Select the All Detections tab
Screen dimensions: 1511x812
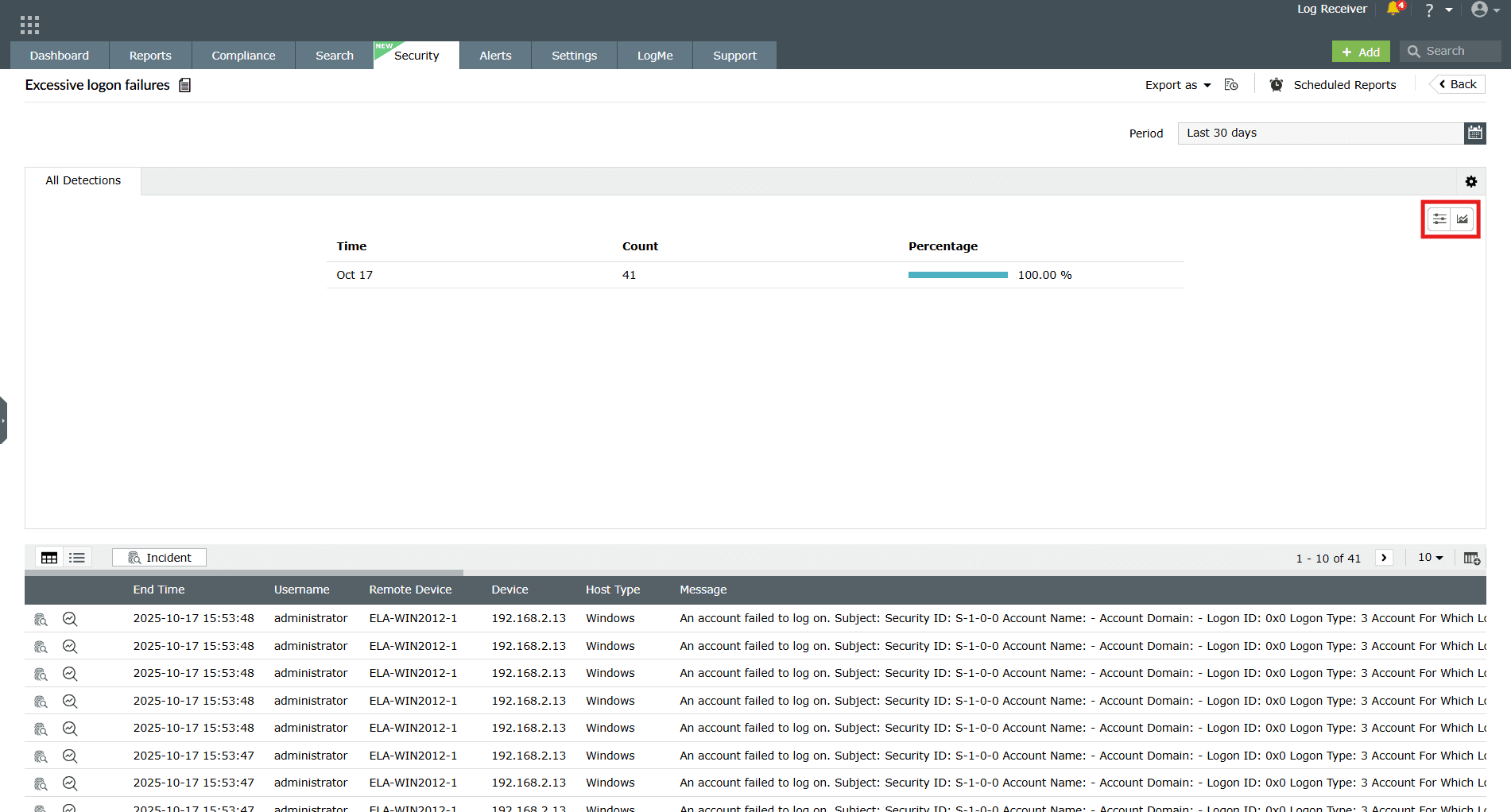tap(83, 180)
